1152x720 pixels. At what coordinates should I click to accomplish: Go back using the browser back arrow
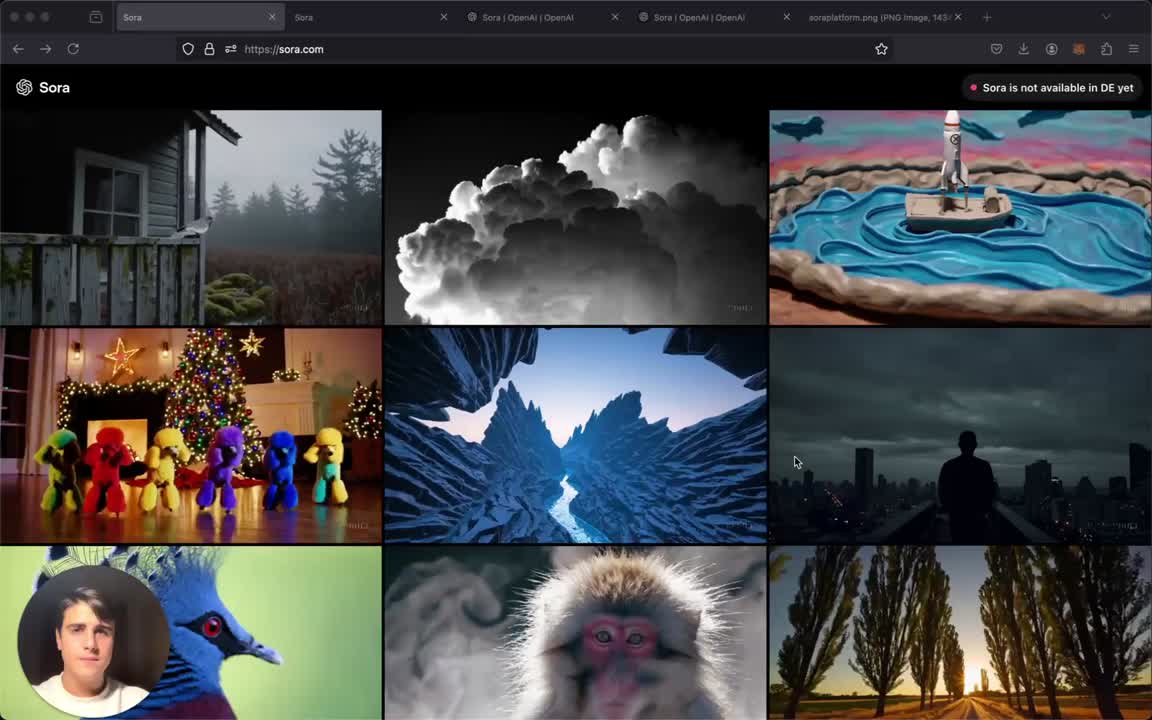click(18, 49)
